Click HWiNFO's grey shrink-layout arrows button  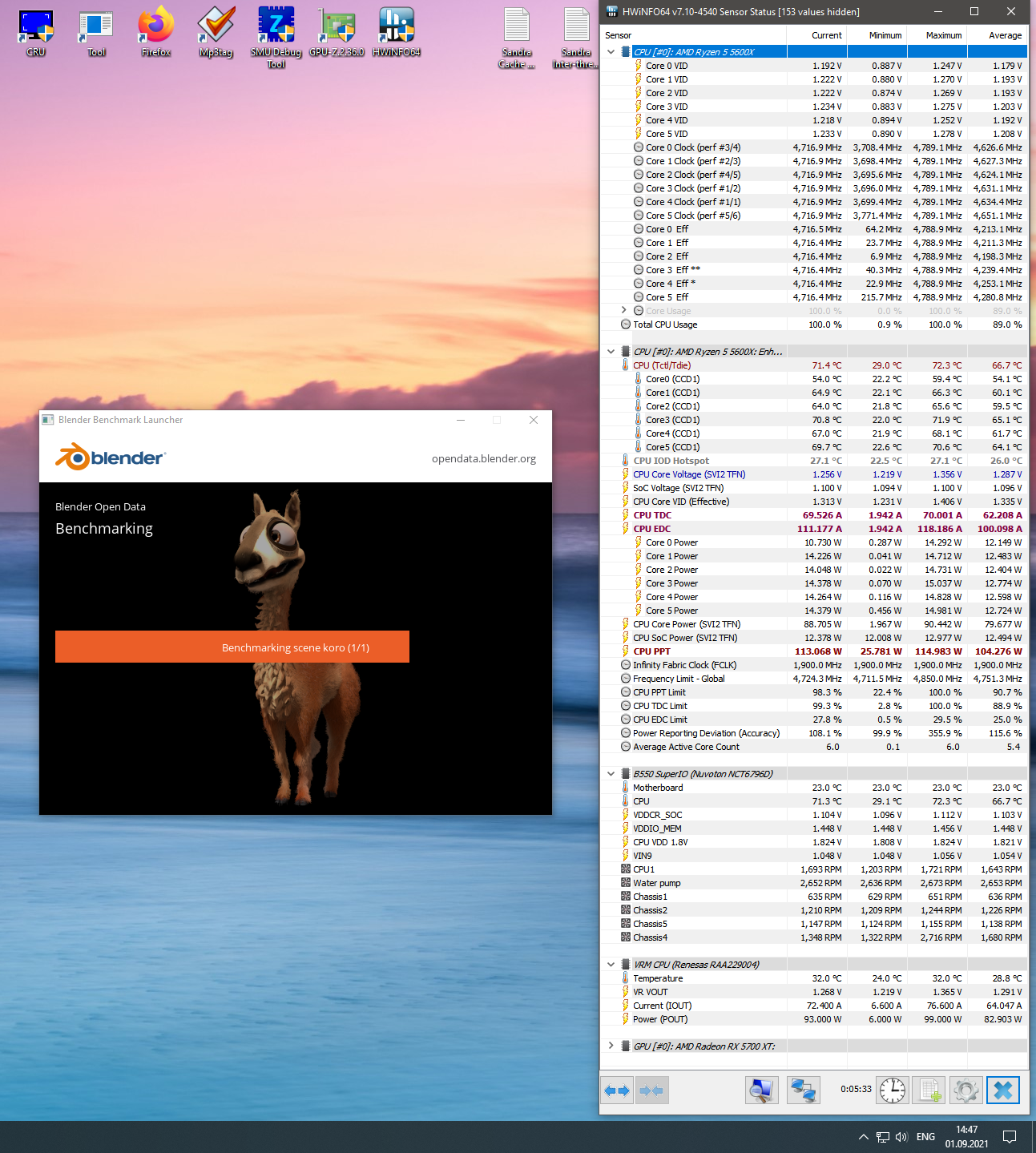[651, 1091]
